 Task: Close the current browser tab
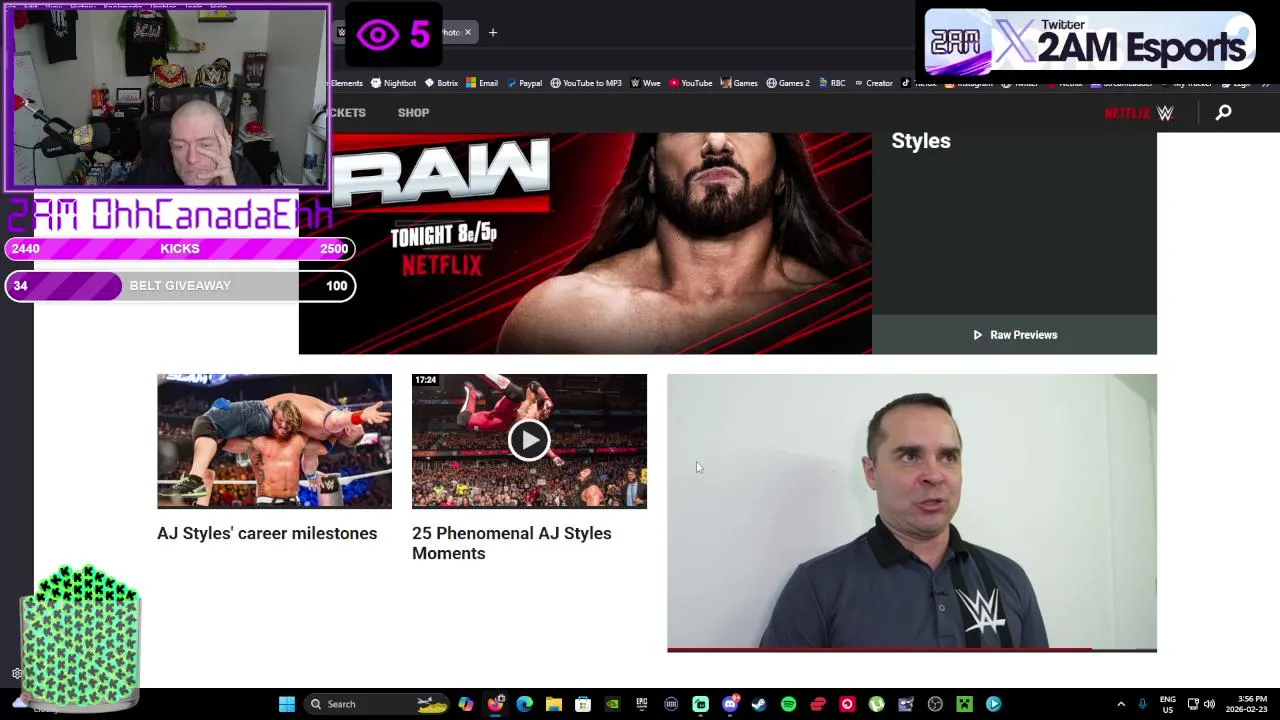point(467,32)
